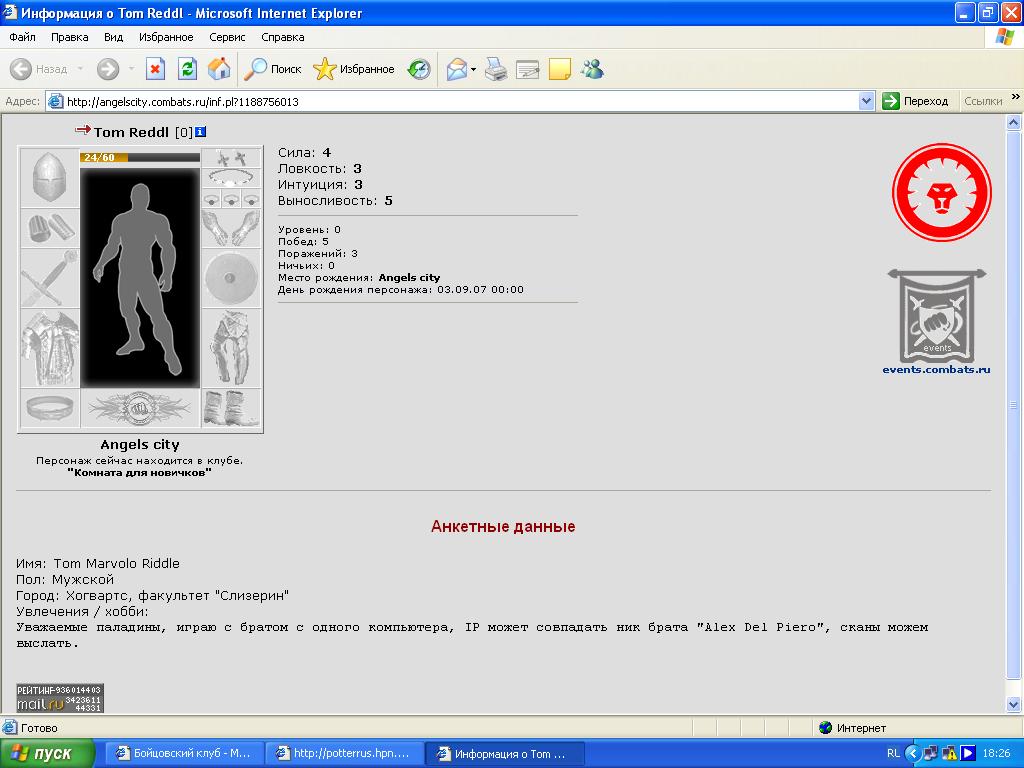The image size is (1024, 768).
Task: Click the necklace equipment slot
Action: click(x=231, y=178)
